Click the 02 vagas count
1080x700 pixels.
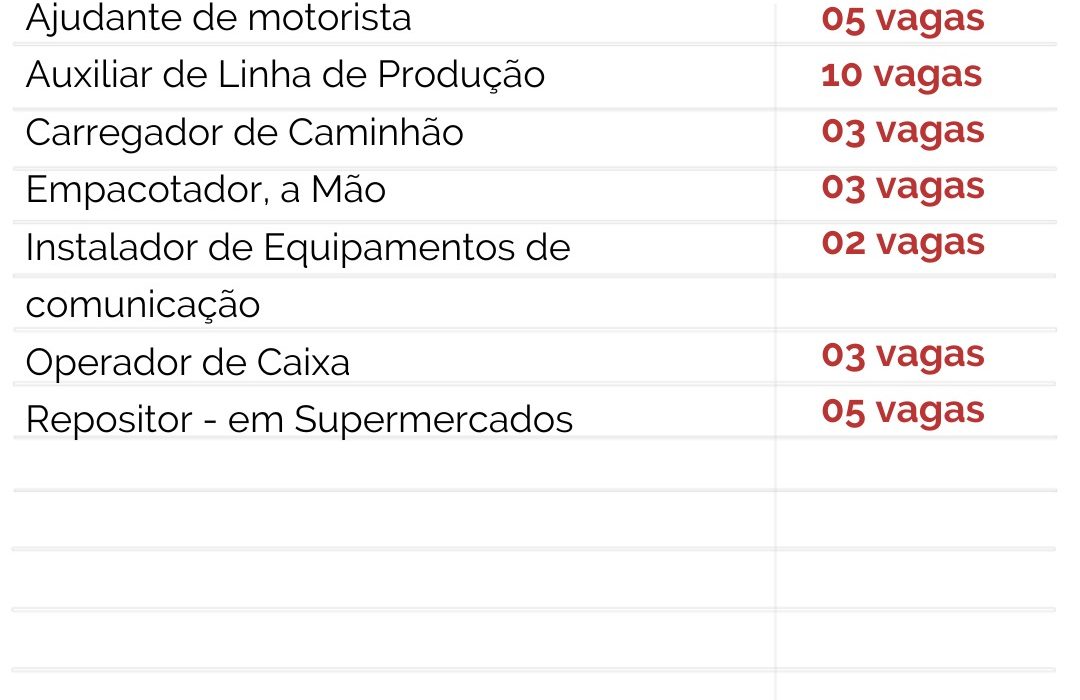click(902, 243)
